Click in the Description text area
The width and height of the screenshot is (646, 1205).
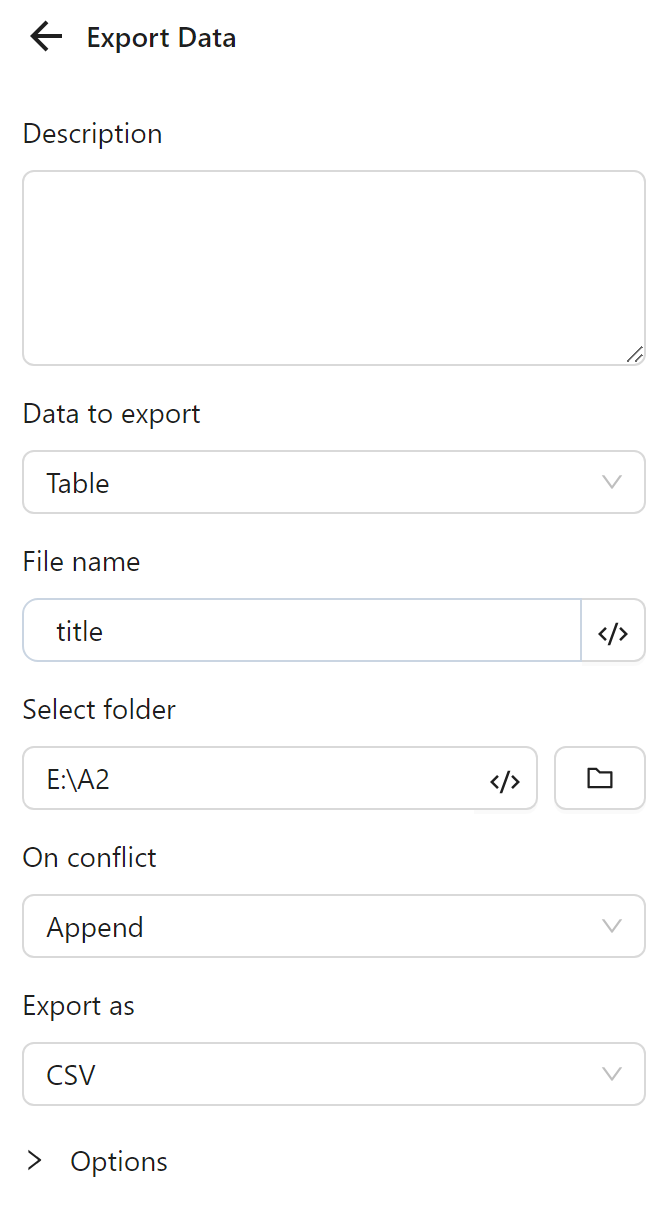point(333,267)
